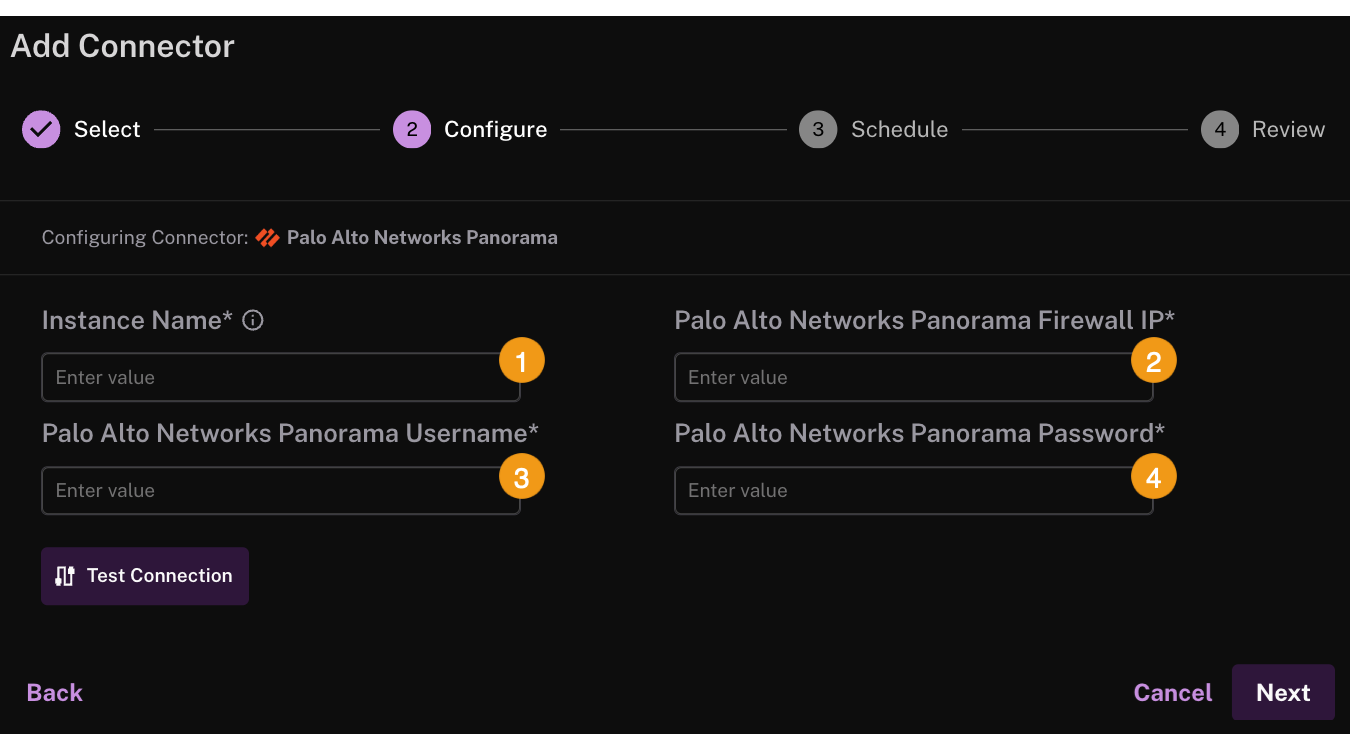1350x754 pixels.
Task: Click orange callout badge number 2
Action: 1153,361
